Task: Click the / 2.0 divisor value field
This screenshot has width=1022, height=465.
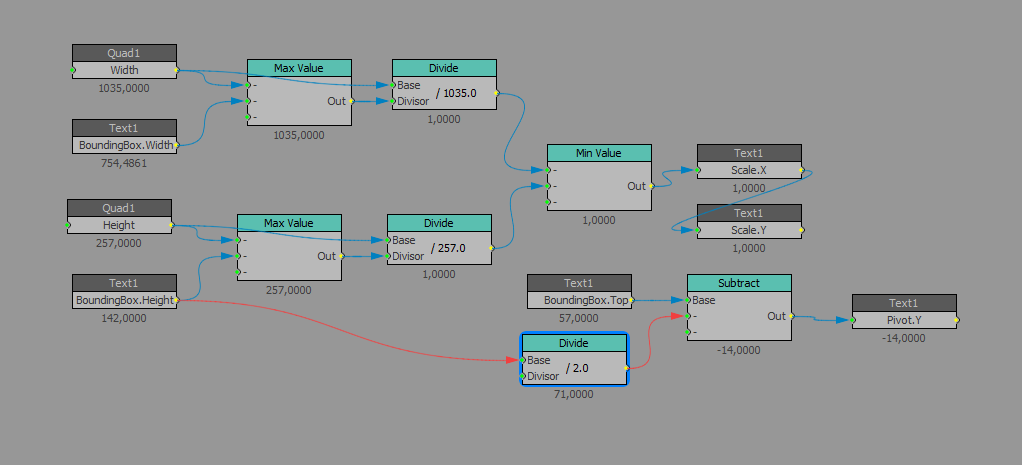Action: [x=577, y=368]
